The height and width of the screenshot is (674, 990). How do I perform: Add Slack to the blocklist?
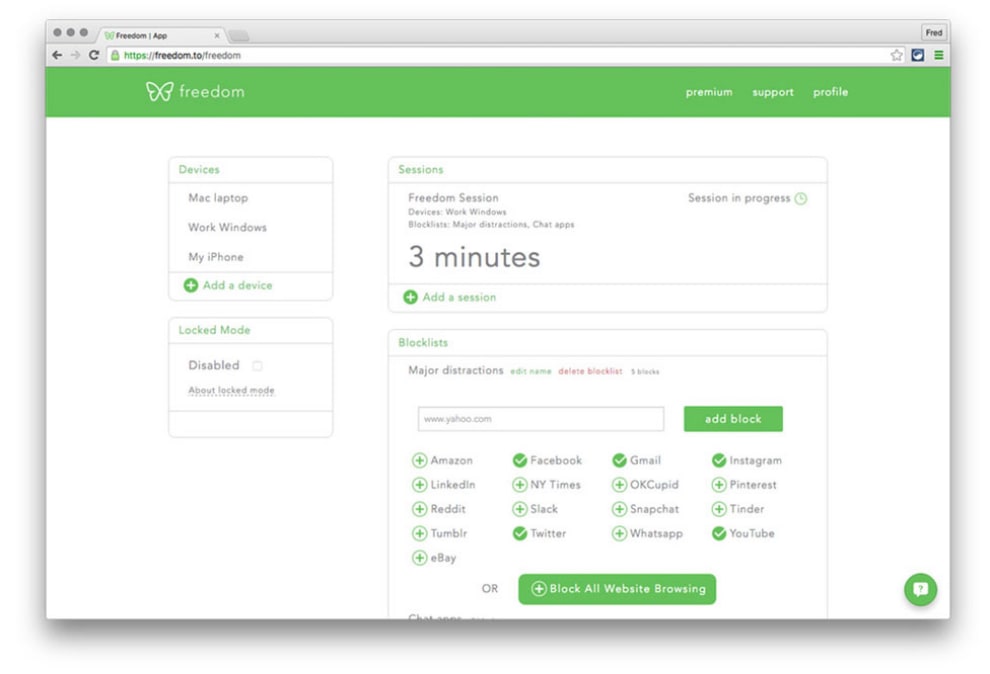(x=520, y=509)
